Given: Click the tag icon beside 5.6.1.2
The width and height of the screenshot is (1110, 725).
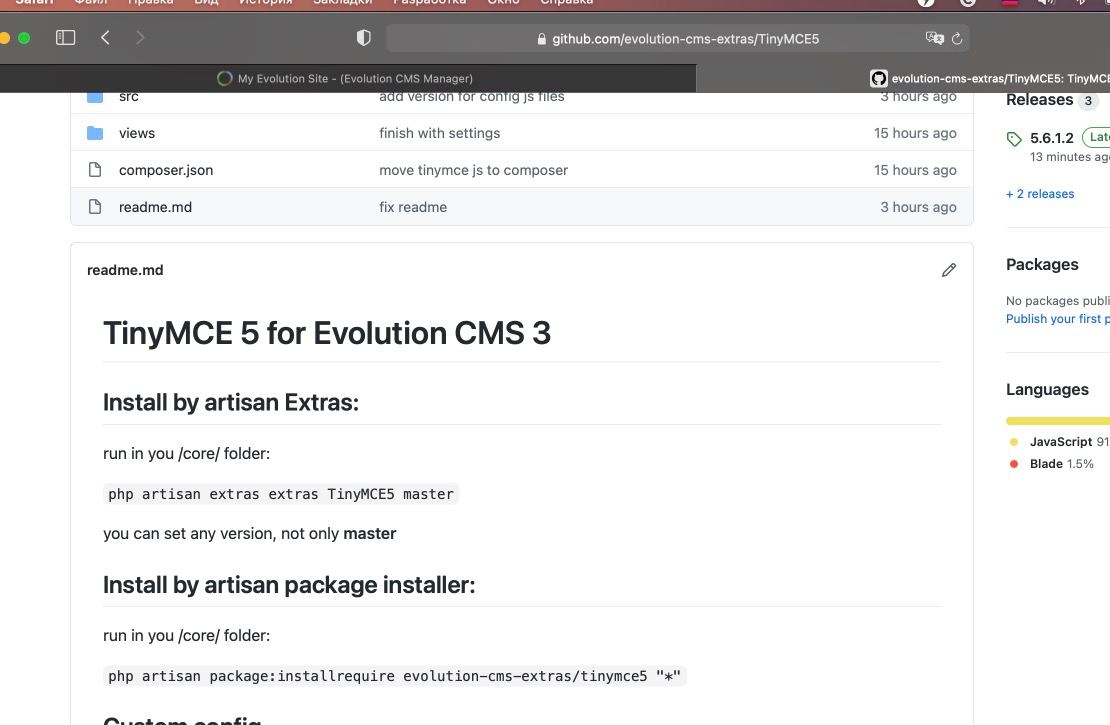Looking at the screenshot, I should click(1014, 139).
